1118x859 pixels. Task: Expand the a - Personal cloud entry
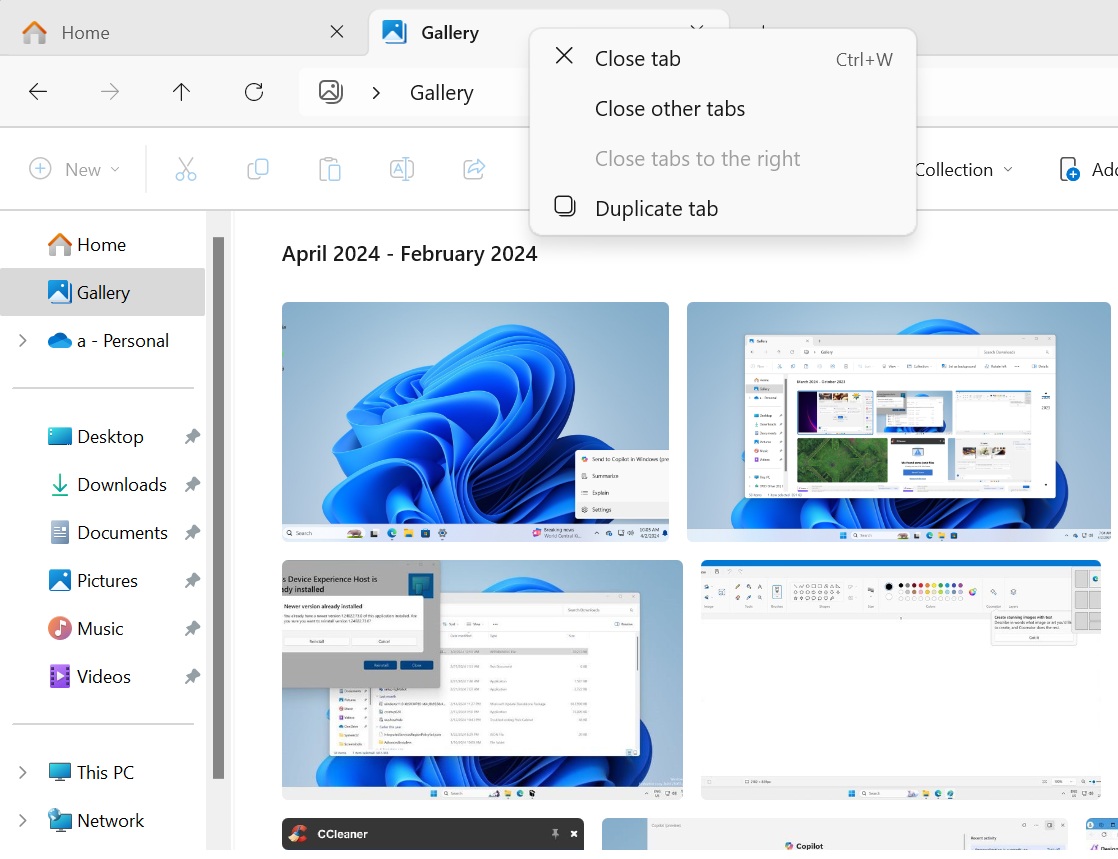(x=22, y=340)
